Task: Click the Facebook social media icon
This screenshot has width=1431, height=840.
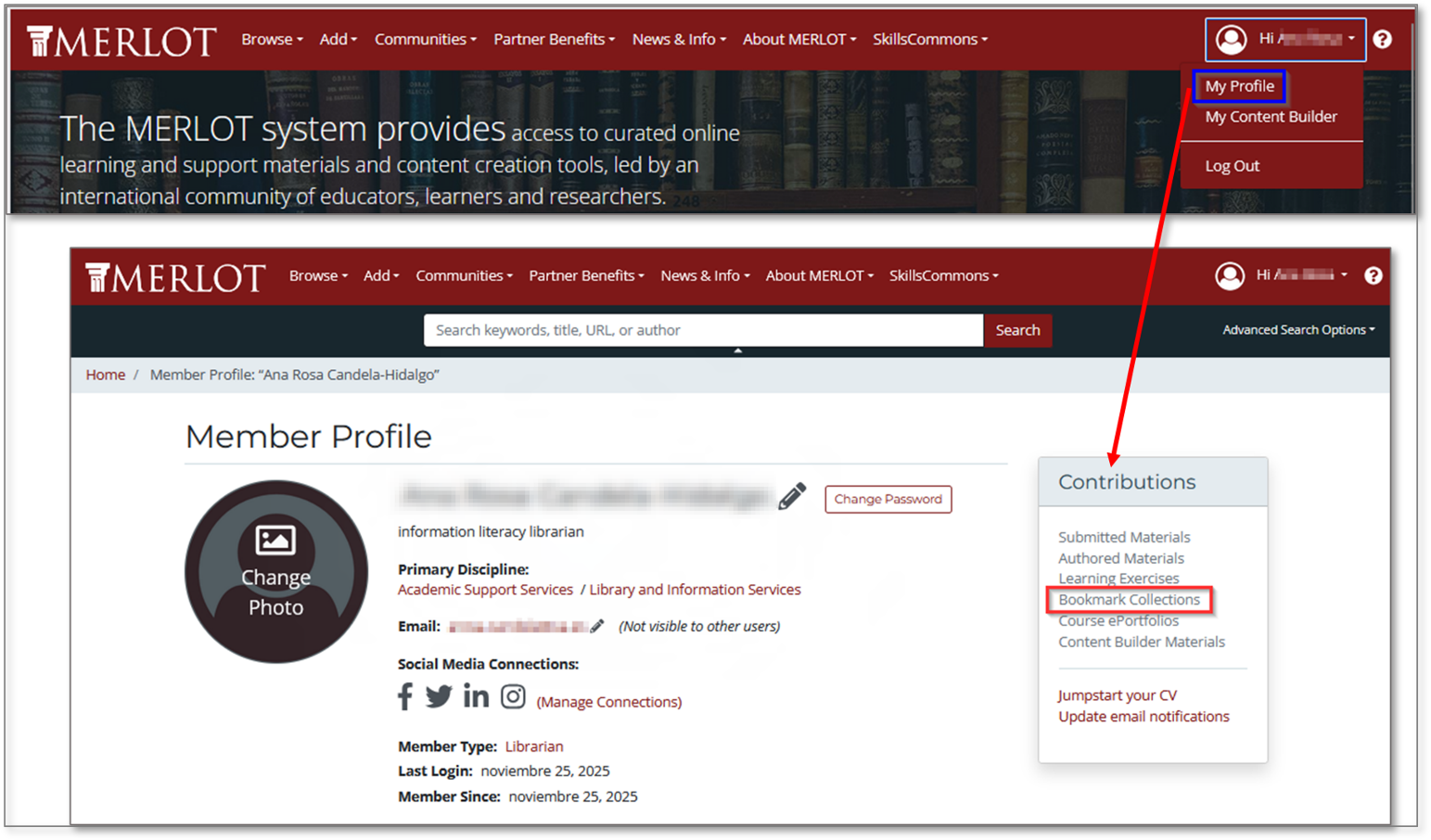Action: (x=405, y=696)
